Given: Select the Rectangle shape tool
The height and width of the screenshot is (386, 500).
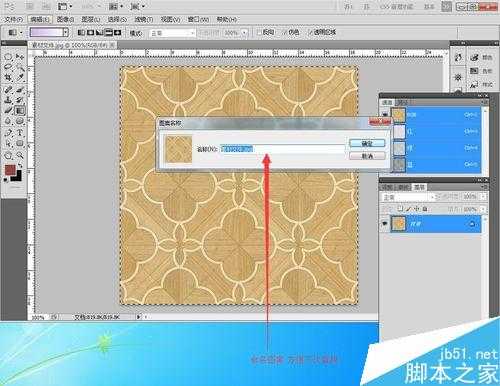Looking at the screenshot, I should (20, 143).
